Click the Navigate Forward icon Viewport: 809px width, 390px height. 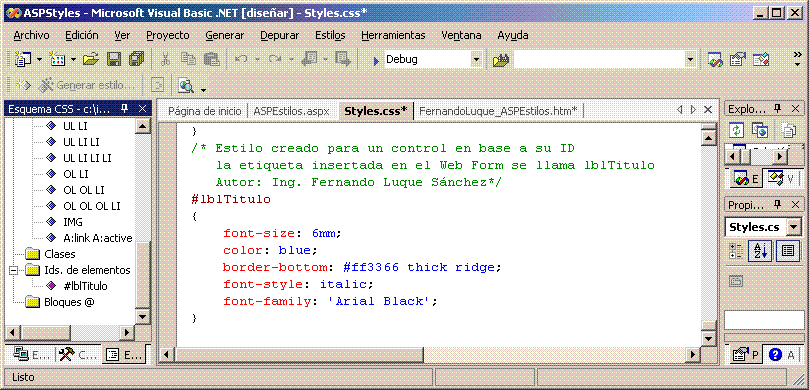click(343, 59)
